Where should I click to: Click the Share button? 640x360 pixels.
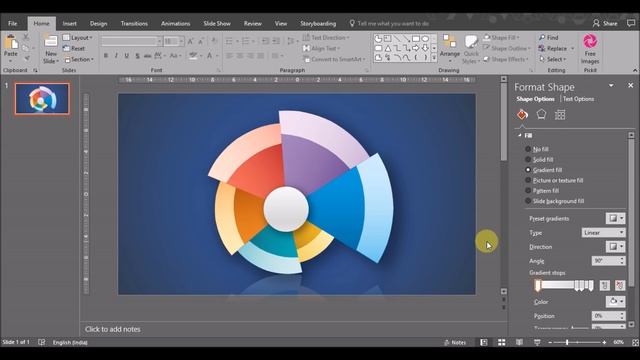click(x=605, y=23)
